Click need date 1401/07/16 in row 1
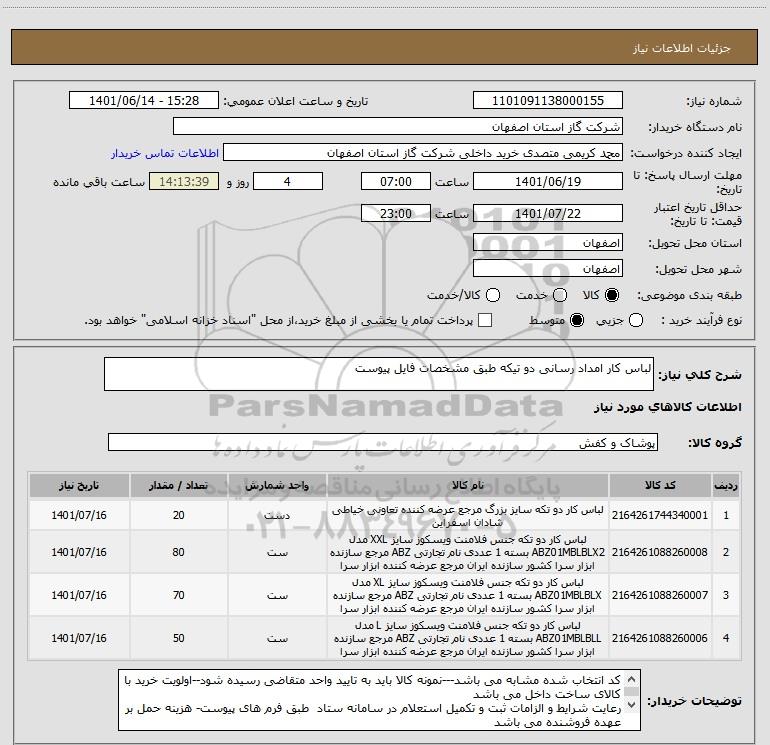The height and width of the screenshot is (745, 770). [x=79, y=515]
